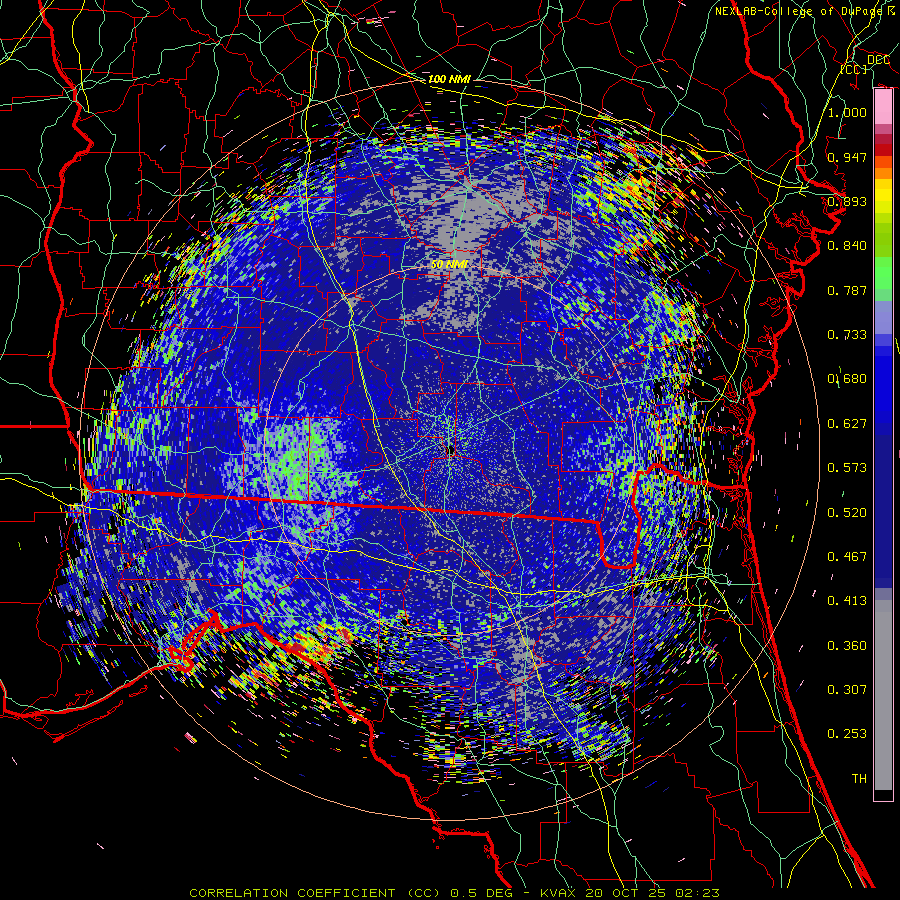Viewport: 900px width, 900px height.
Task: Click the (CC) unit label above color bar
Action: tap(854, 69)
